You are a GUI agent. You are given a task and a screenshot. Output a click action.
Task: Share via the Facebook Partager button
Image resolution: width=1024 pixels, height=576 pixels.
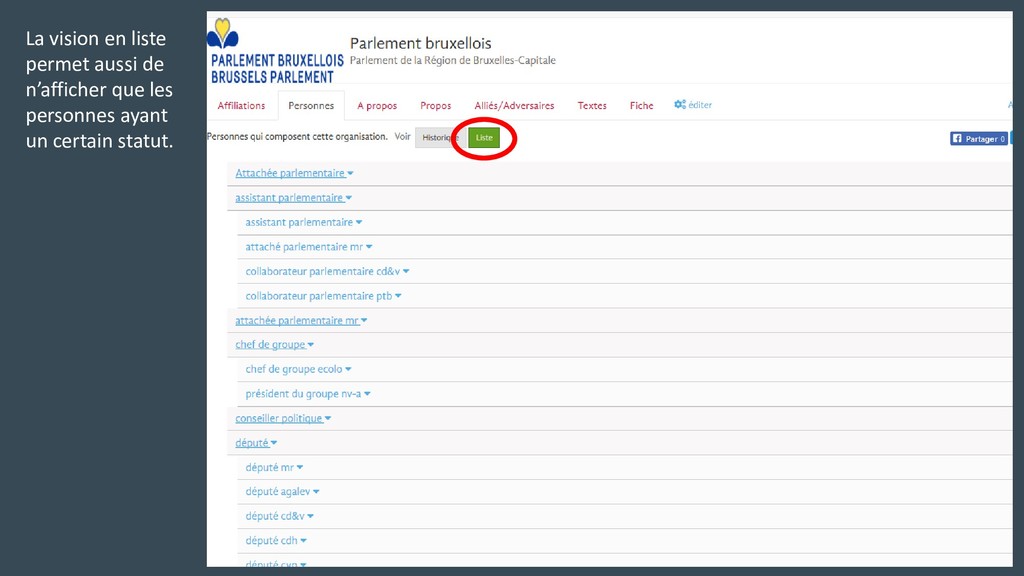(x=978, y=138)
